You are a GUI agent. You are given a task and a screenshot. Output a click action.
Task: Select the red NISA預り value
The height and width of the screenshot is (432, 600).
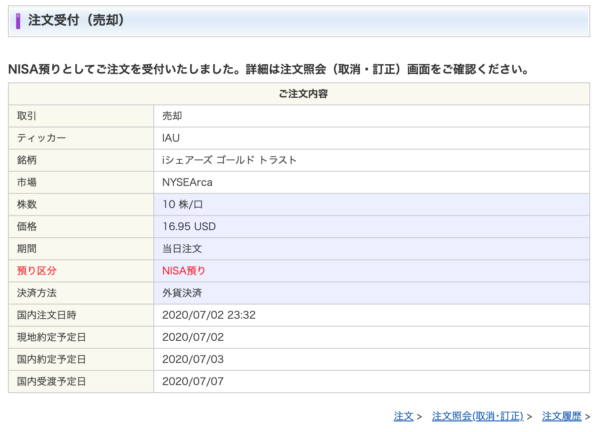[x=184, y=271]
